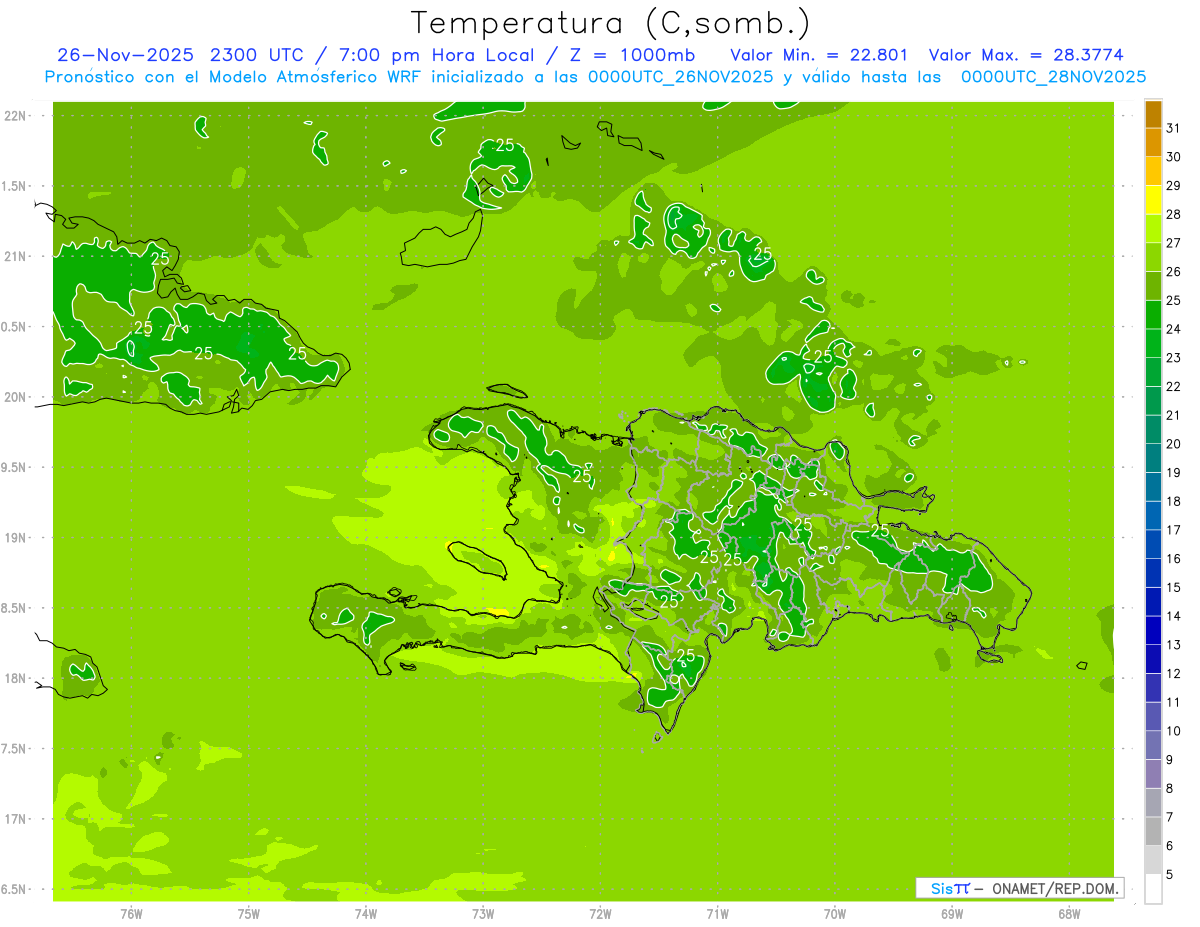The width and height of the screenshot is (1200, 927).
Task: Click the '21N' latitude axis label
Action: [x=15, y=256]
